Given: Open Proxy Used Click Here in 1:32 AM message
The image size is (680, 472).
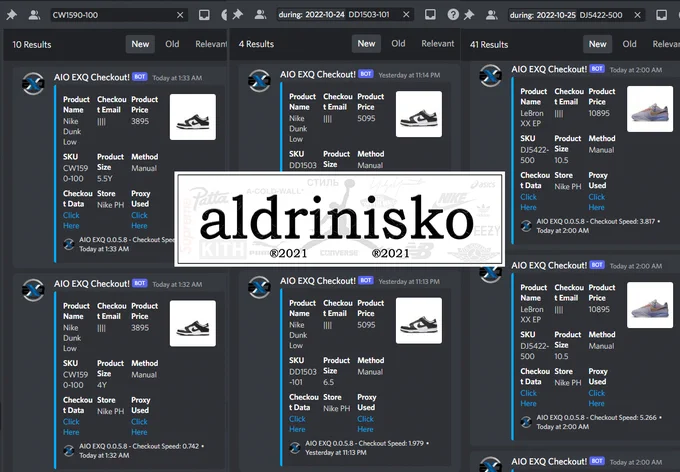Looking at the screenshot, I should click(x=139, y=427).
